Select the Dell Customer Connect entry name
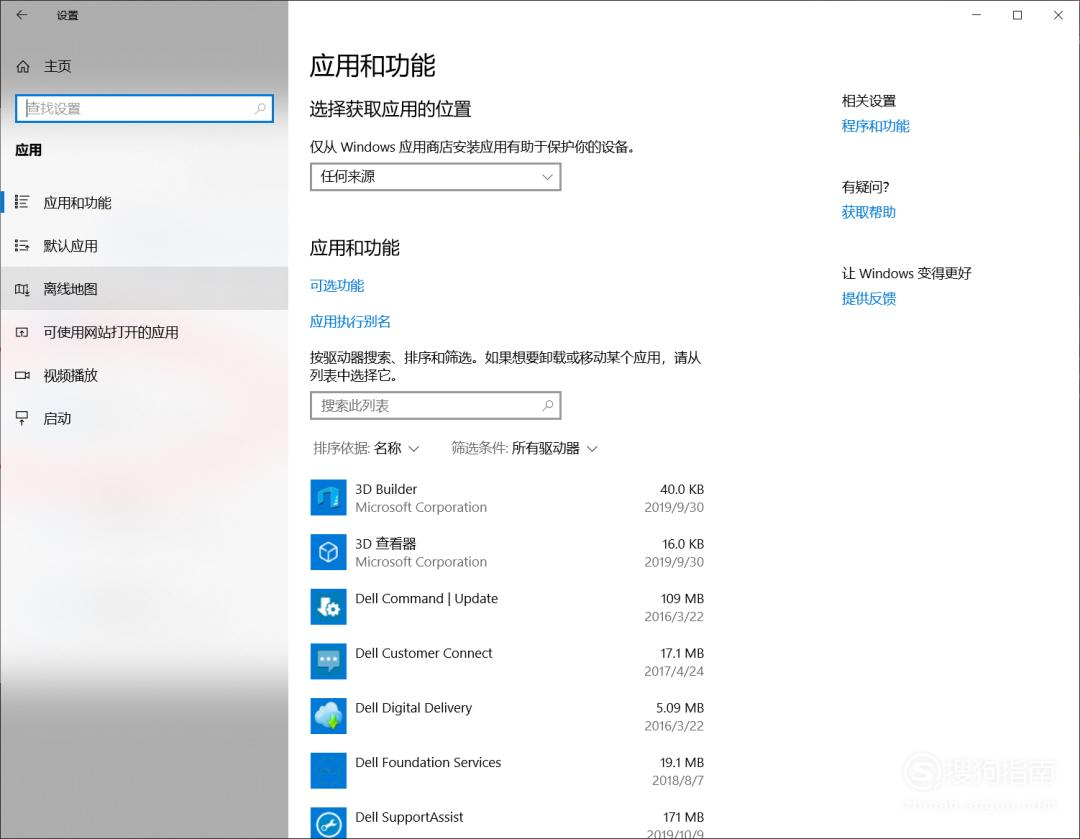1080x839 pixels. (x=424, y=653)
